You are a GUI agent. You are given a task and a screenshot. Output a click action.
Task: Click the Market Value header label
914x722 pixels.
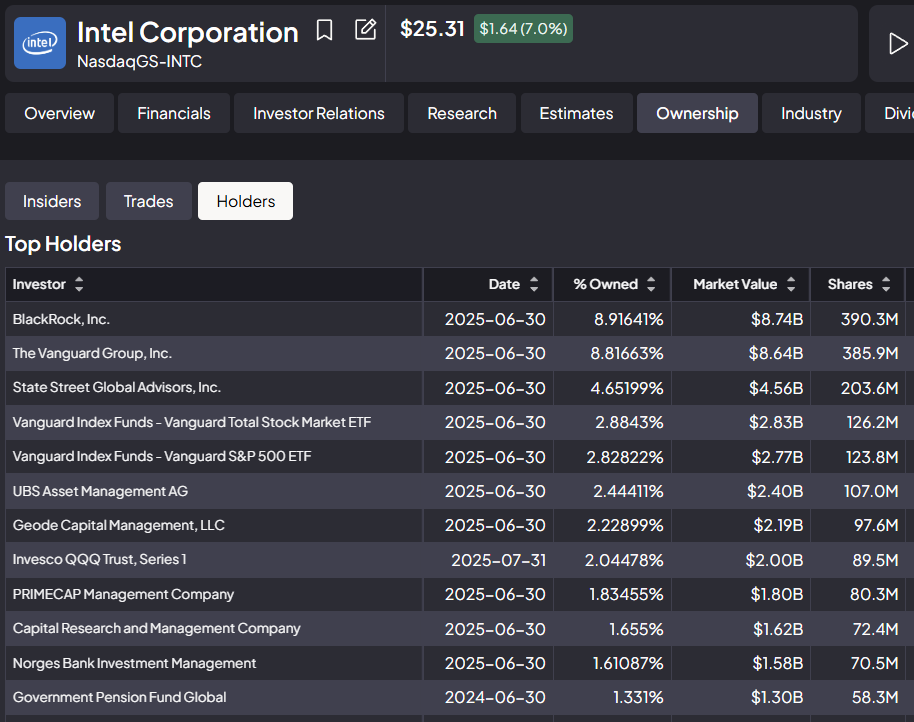point(735,284)
